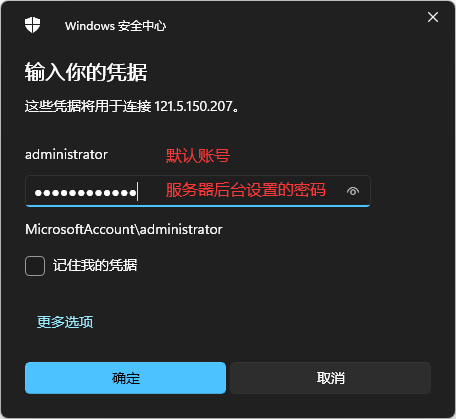Click the red 默认账号 annotation
Screen dimensions: 456x419
coord(198,156)
